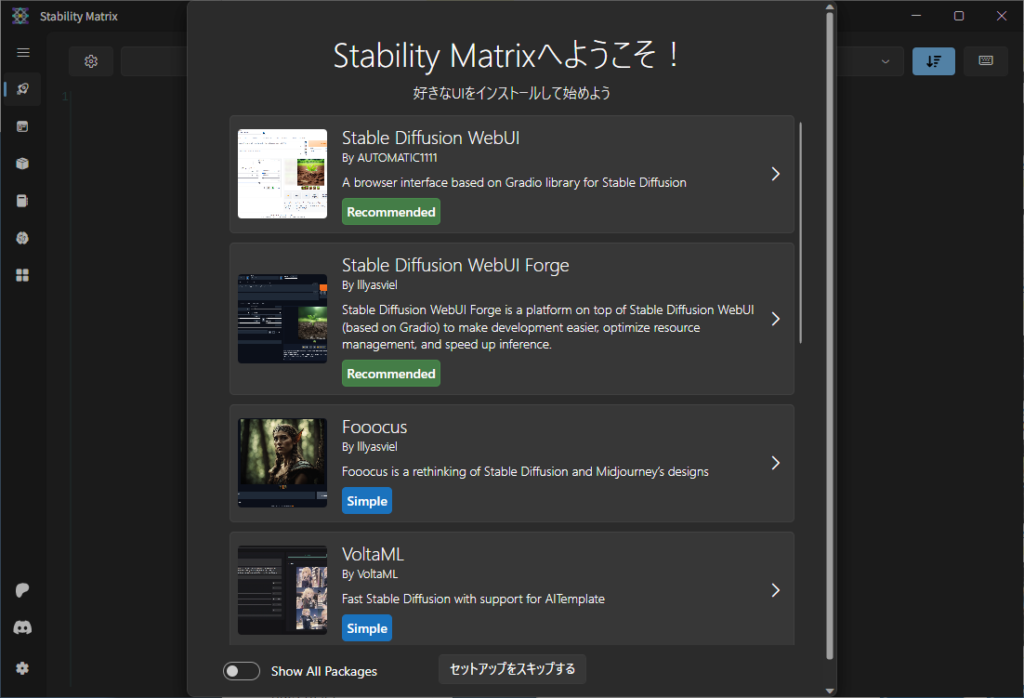1024x698 pixels.
Task: Open VoltaML package chevron arrow
Action: pos(775,590)
